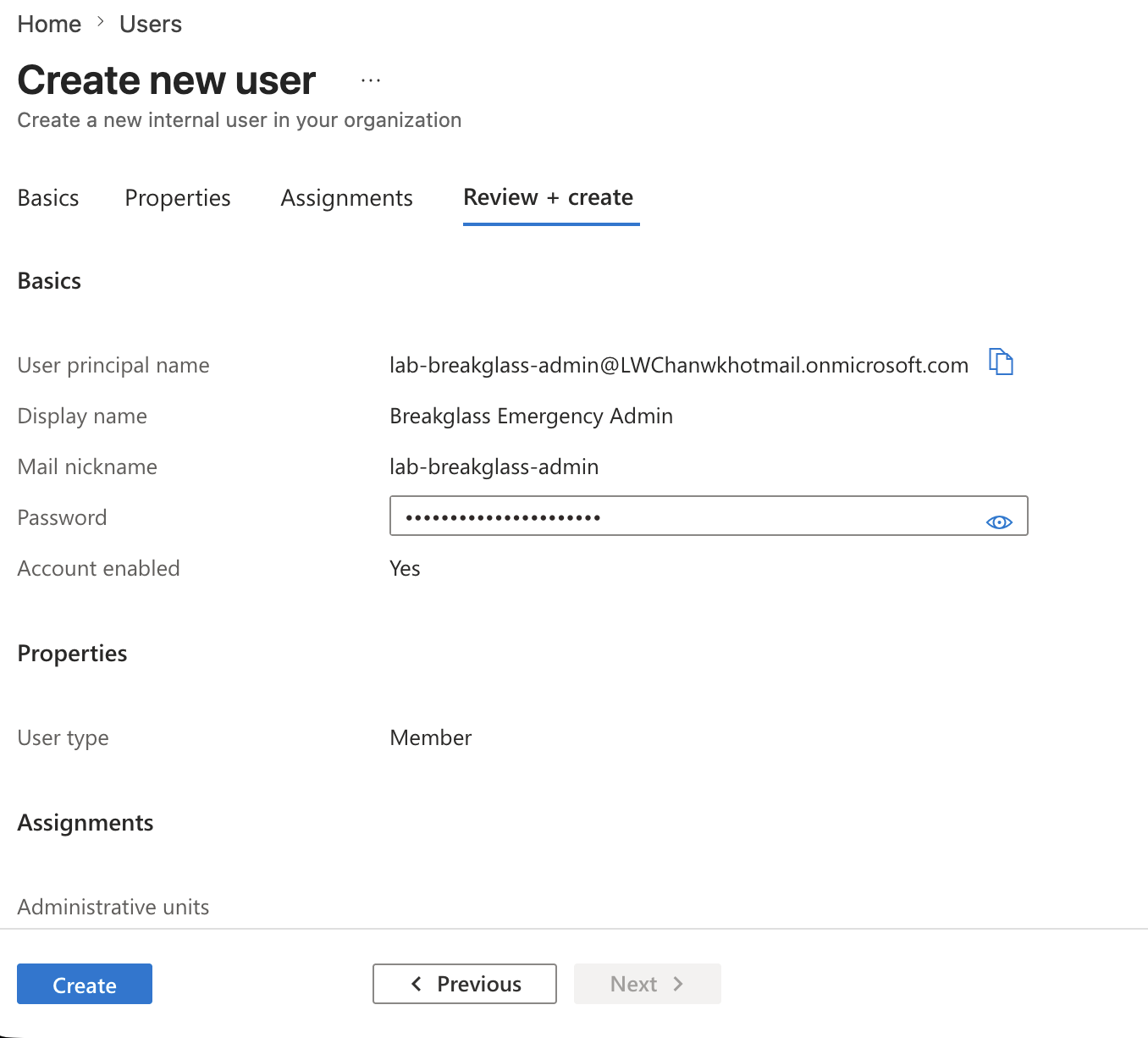The height and width of the screenshot is (1038, 1148).
Task: Switch to the Properties tab
Action: pos(178,198)
